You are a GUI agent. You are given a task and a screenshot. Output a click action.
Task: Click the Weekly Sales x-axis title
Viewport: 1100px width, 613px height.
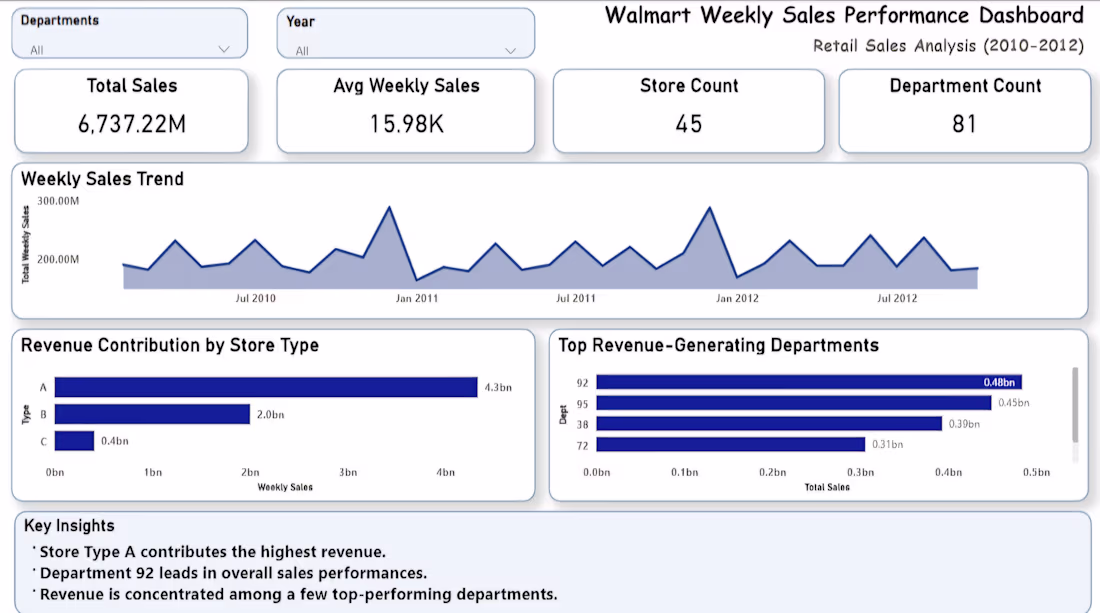coord(285,487)
